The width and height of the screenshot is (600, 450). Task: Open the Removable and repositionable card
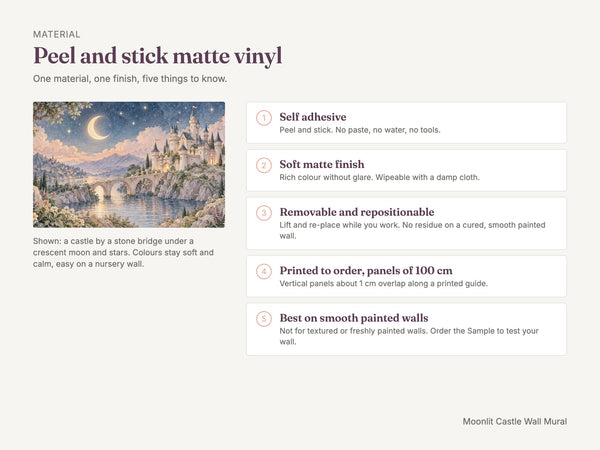(406, 223)
